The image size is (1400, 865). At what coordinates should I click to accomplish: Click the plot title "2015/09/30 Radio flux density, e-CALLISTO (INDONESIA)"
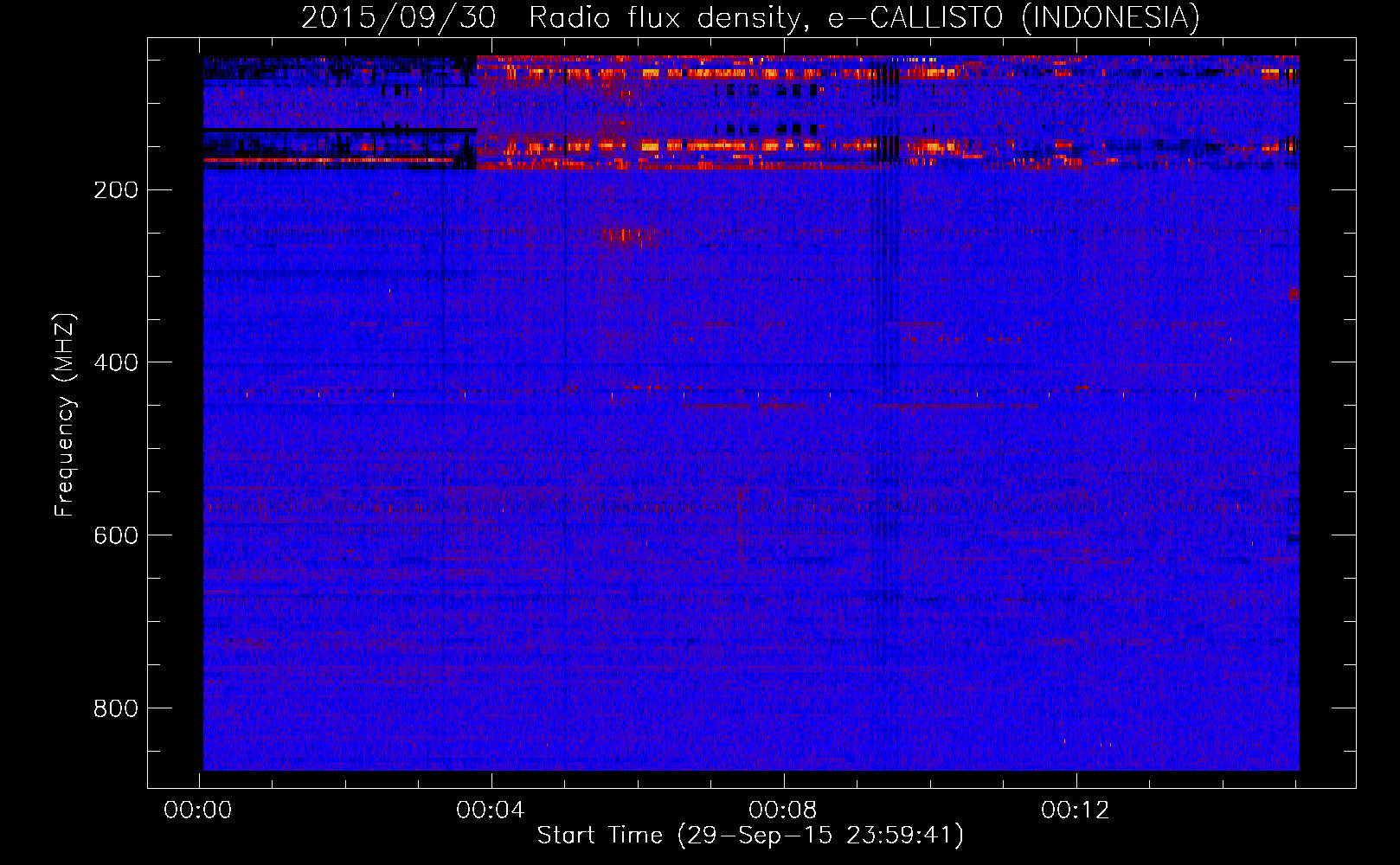pos(750,17)
